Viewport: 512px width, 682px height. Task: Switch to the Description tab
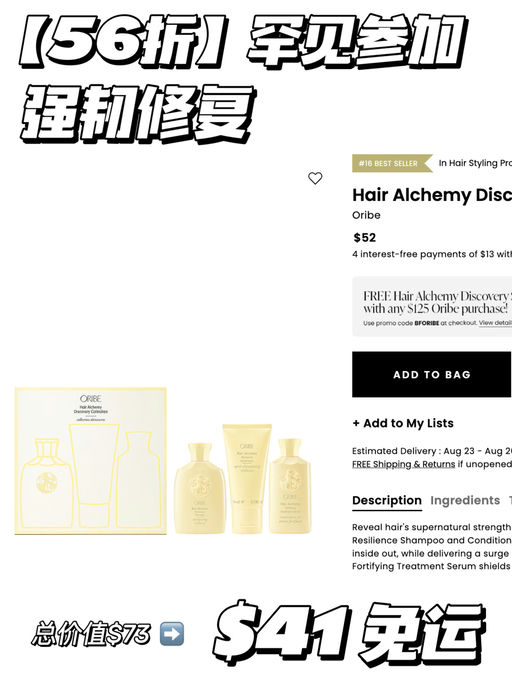[387, 501]
